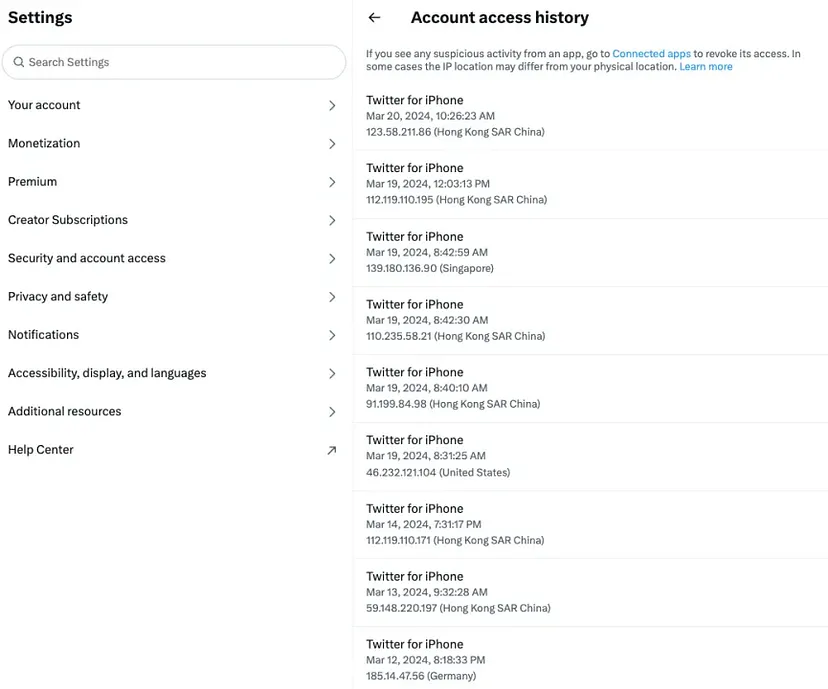Image resolution: width=828 pixels, height=689 pixels.
Task: Click the external link arrow next to Help Center
Action: click(x=332, y=450)
